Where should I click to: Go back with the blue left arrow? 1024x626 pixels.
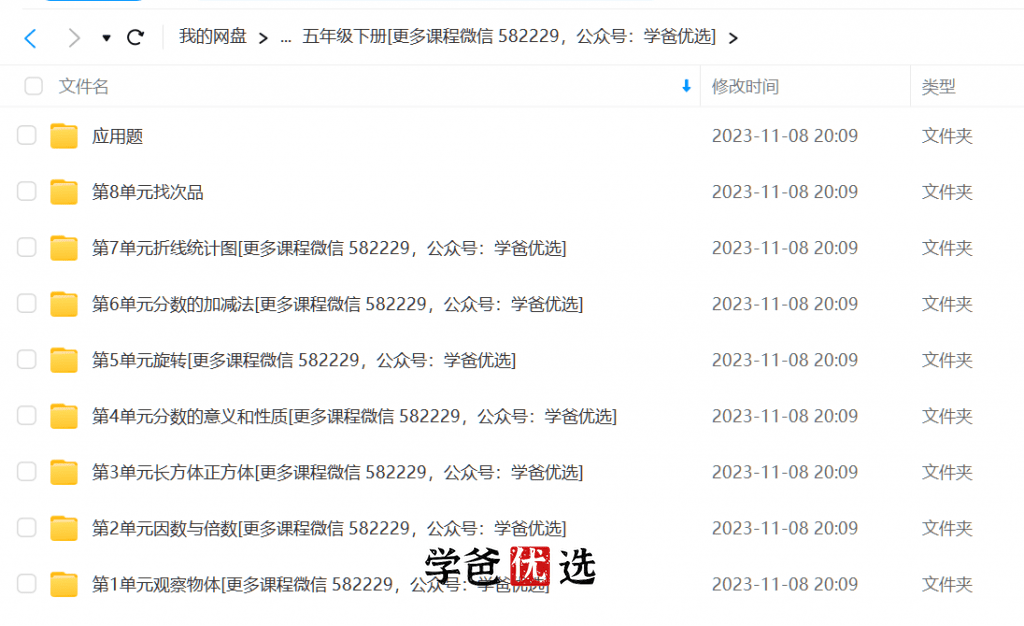(31, 38)
